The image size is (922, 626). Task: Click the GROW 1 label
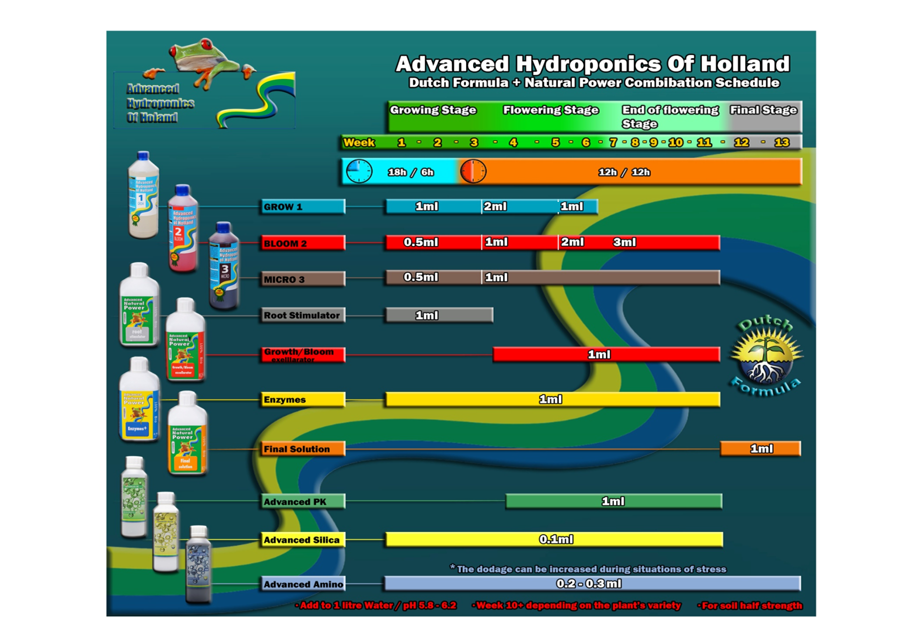pyautogui.click(x=303, y=206)
